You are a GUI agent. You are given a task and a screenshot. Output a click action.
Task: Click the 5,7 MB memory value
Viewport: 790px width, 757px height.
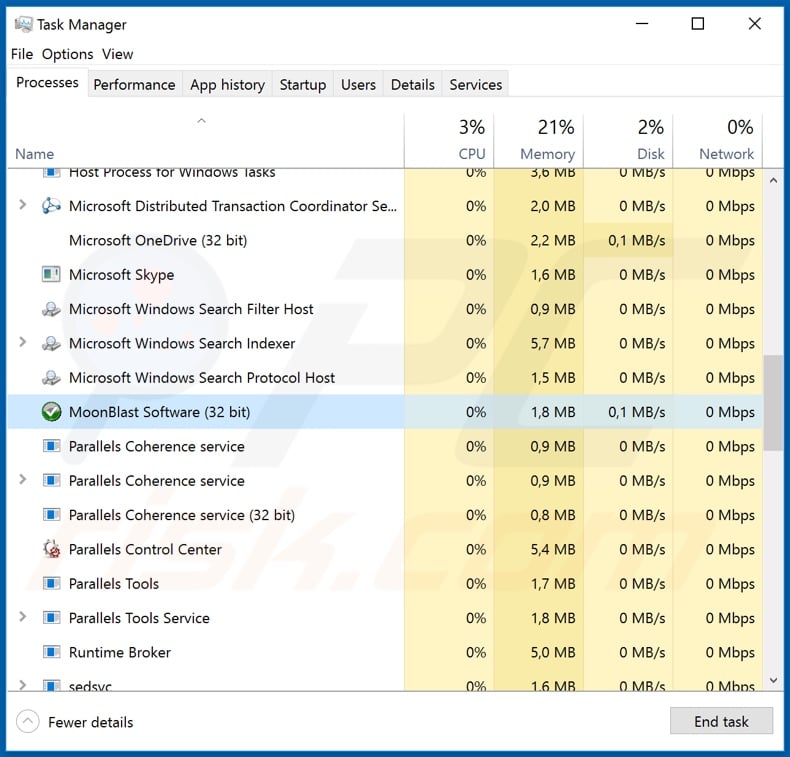pos(553,343)
